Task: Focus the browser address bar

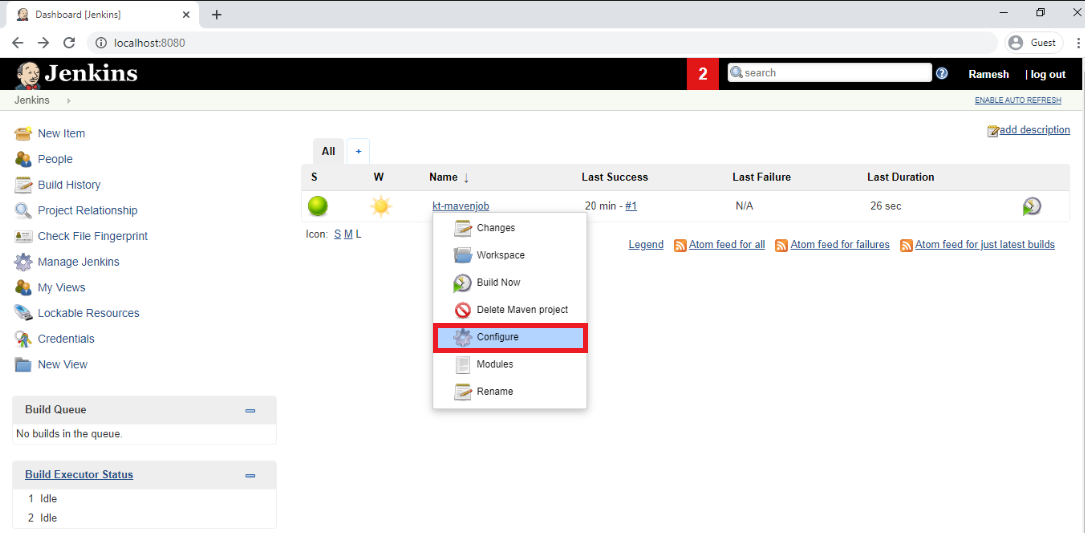Action: coord(542,43)
